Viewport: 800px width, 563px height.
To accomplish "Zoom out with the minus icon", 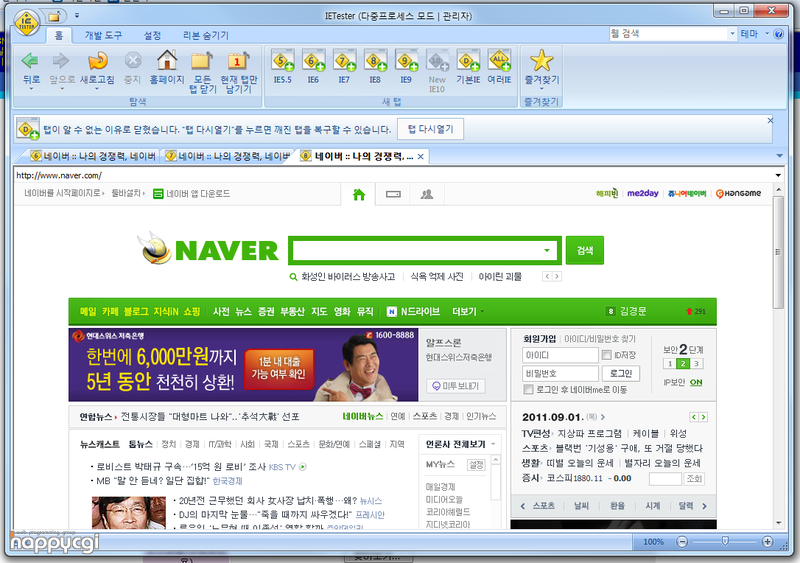I will [x=682, y=542].
